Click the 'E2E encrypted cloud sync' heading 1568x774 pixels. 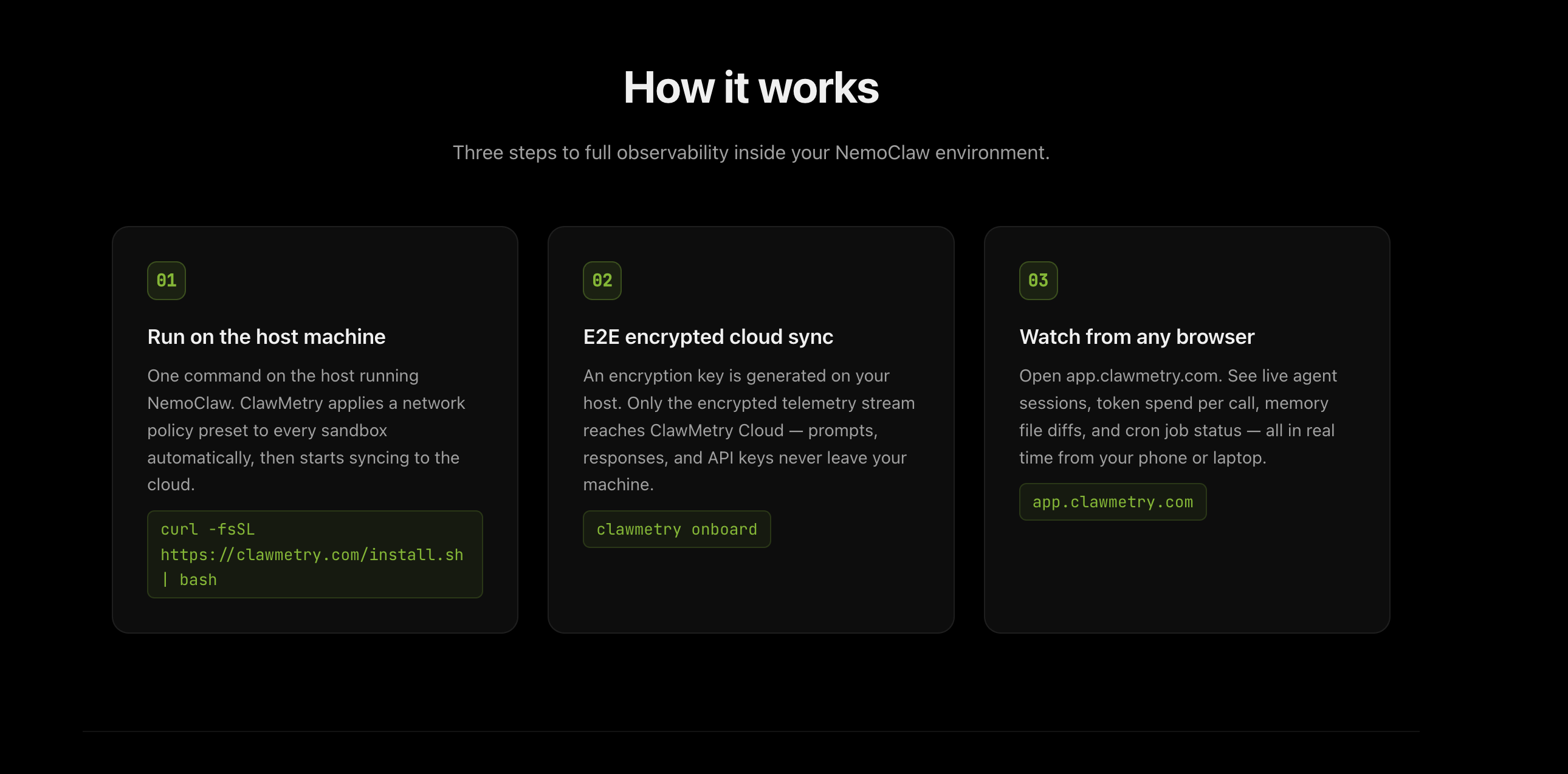tap(708, 337)
